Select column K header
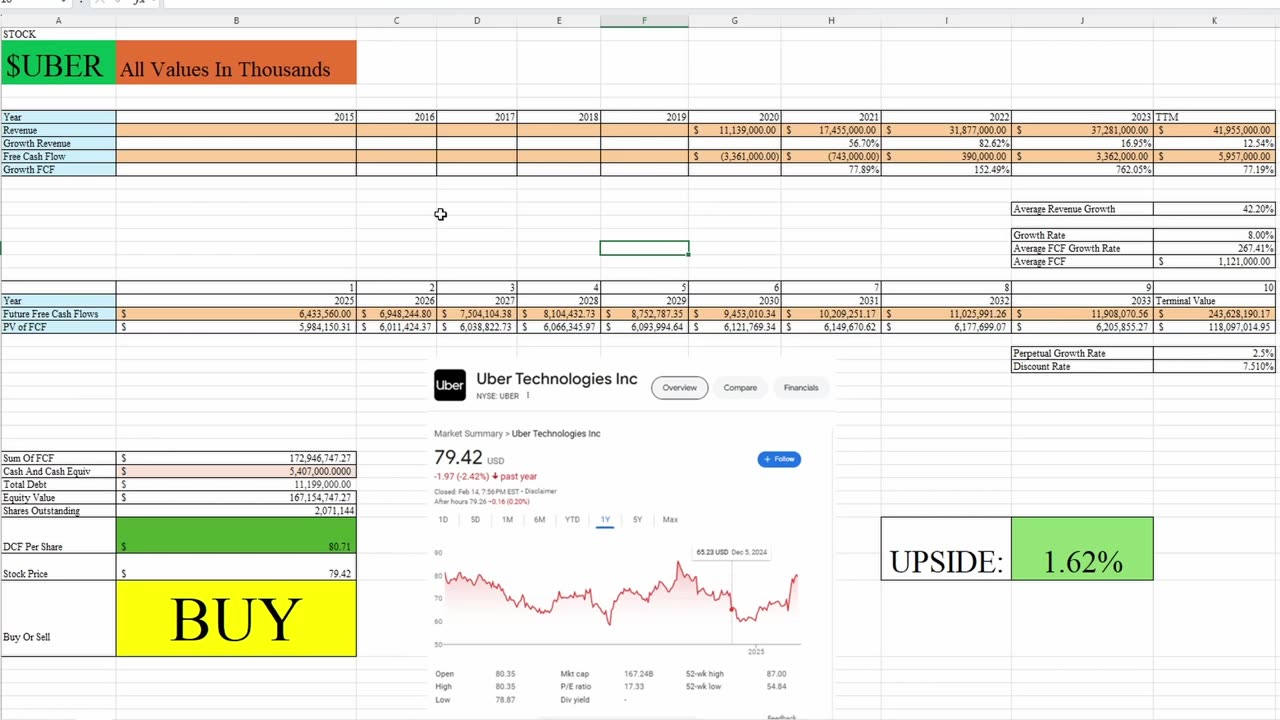Screen dimensions: 1280x720 (x=1214, y=21)
